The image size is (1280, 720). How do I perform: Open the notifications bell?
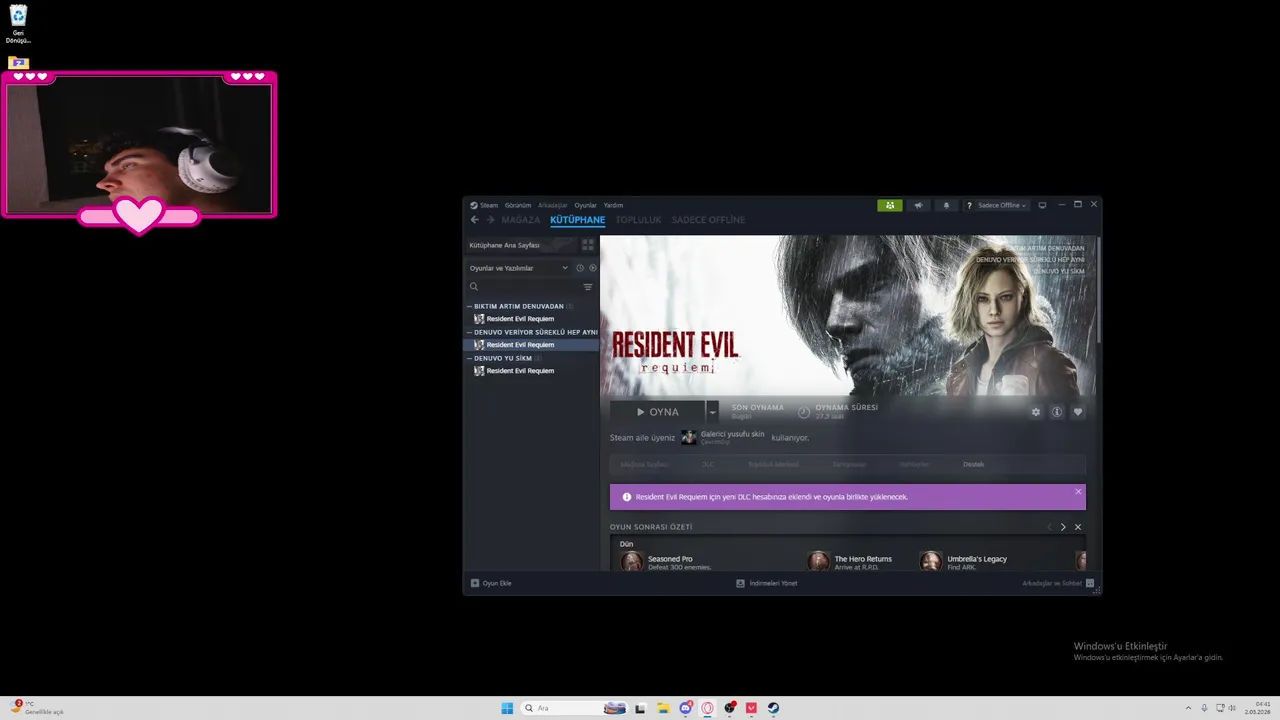click(x=946, y=205)
